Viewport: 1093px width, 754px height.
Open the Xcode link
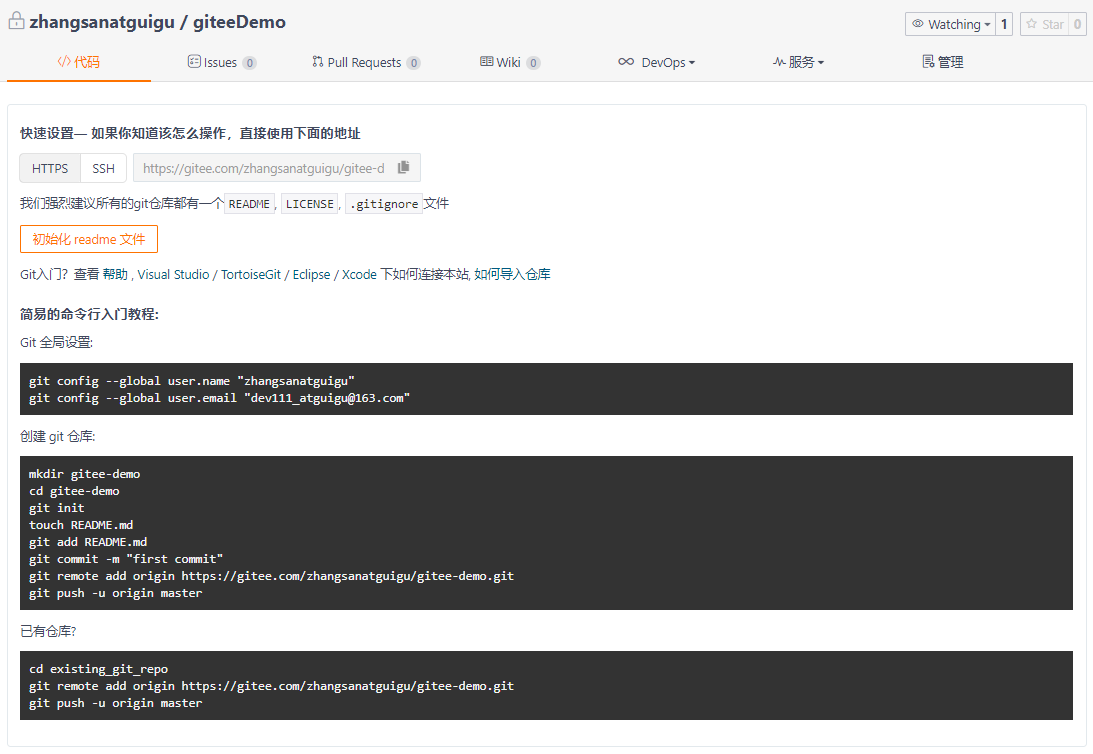tap(359, 275)
